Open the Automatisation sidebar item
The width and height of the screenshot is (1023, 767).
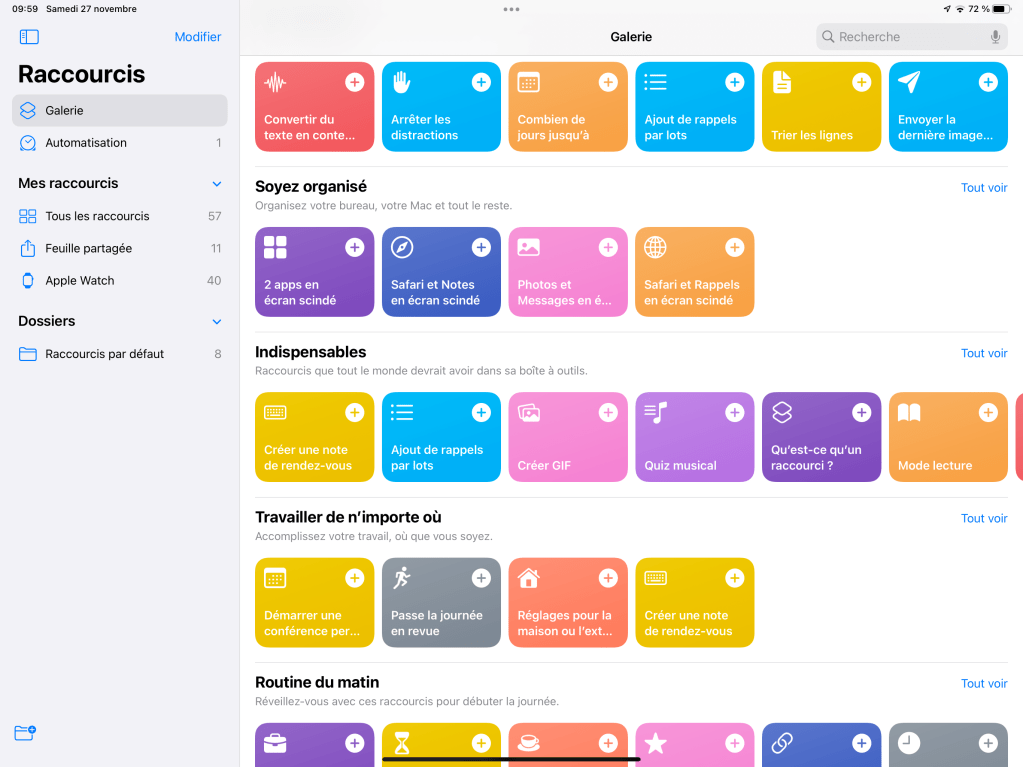pos(86,143)
